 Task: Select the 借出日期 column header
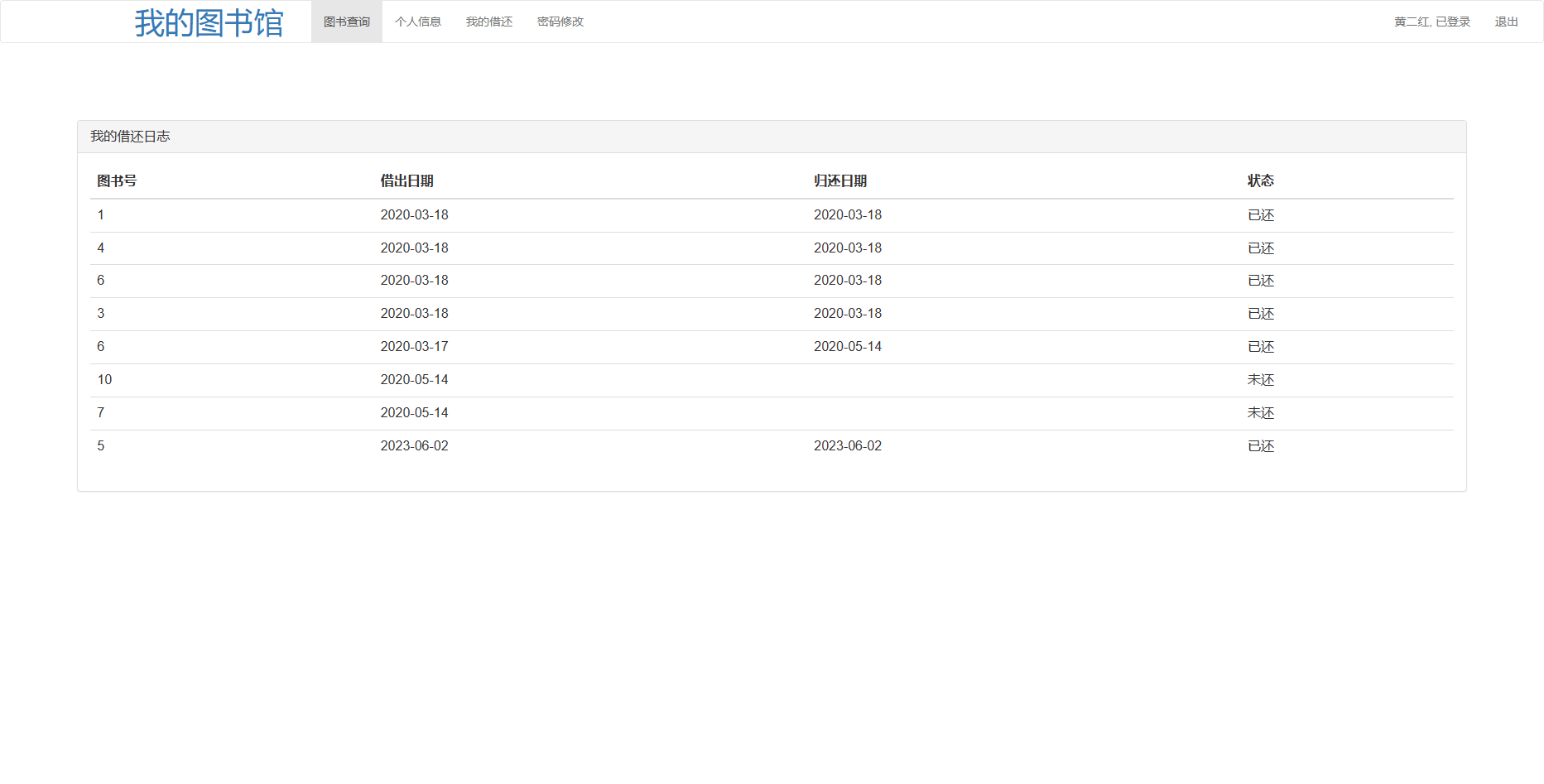[406, 180]
